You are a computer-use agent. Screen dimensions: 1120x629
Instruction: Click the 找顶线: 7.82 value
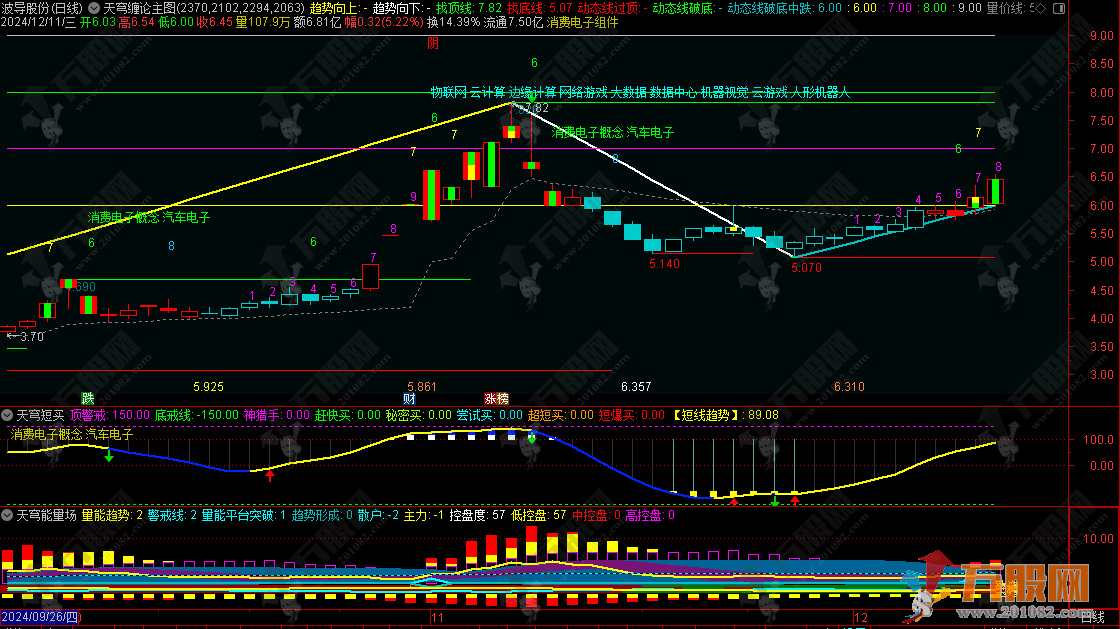[469, 9]
